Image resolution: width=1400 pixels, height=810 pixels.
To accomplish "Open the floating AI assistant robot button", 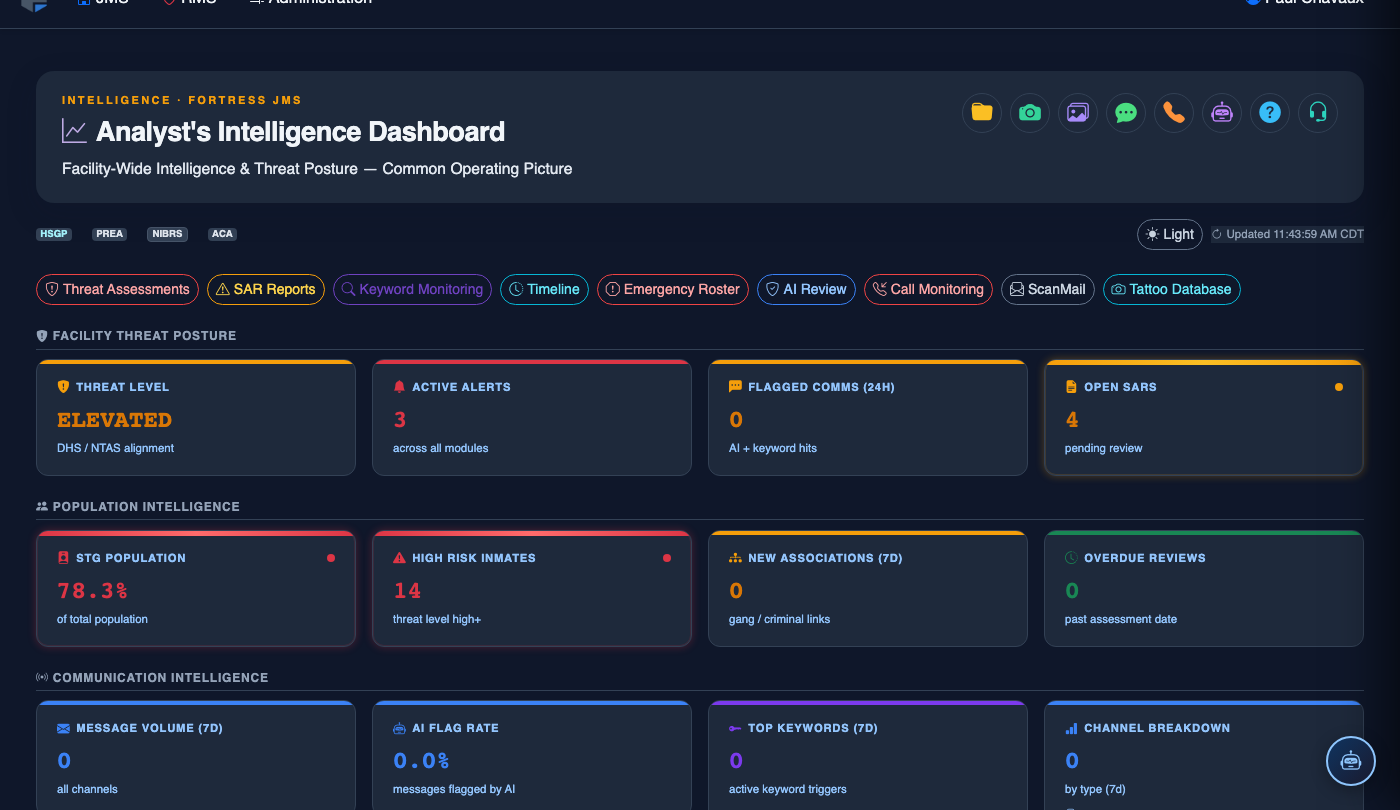I will click(1351, 761).
